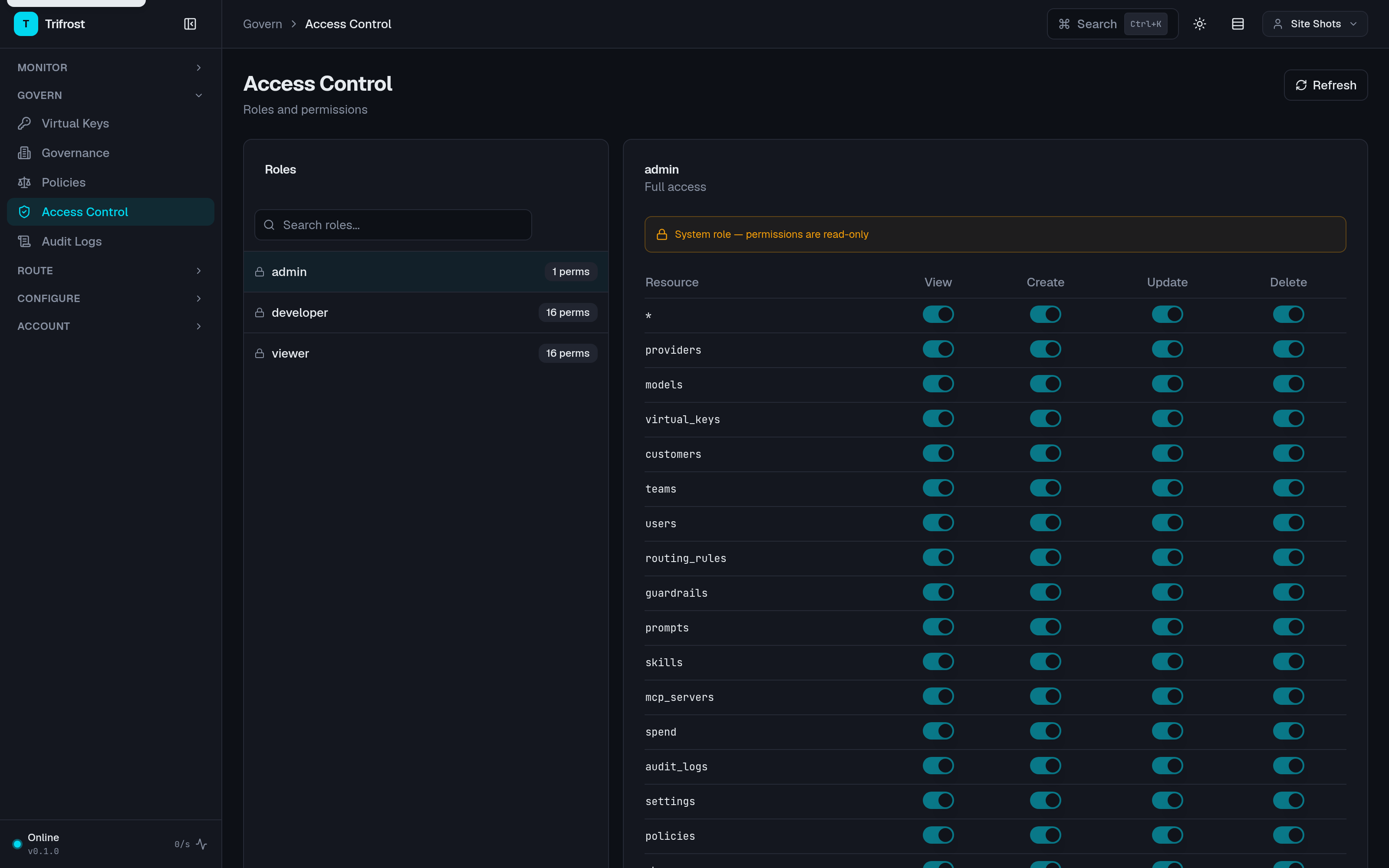
Task: Open Search with Ctrl+K button
Action: 1113,24
